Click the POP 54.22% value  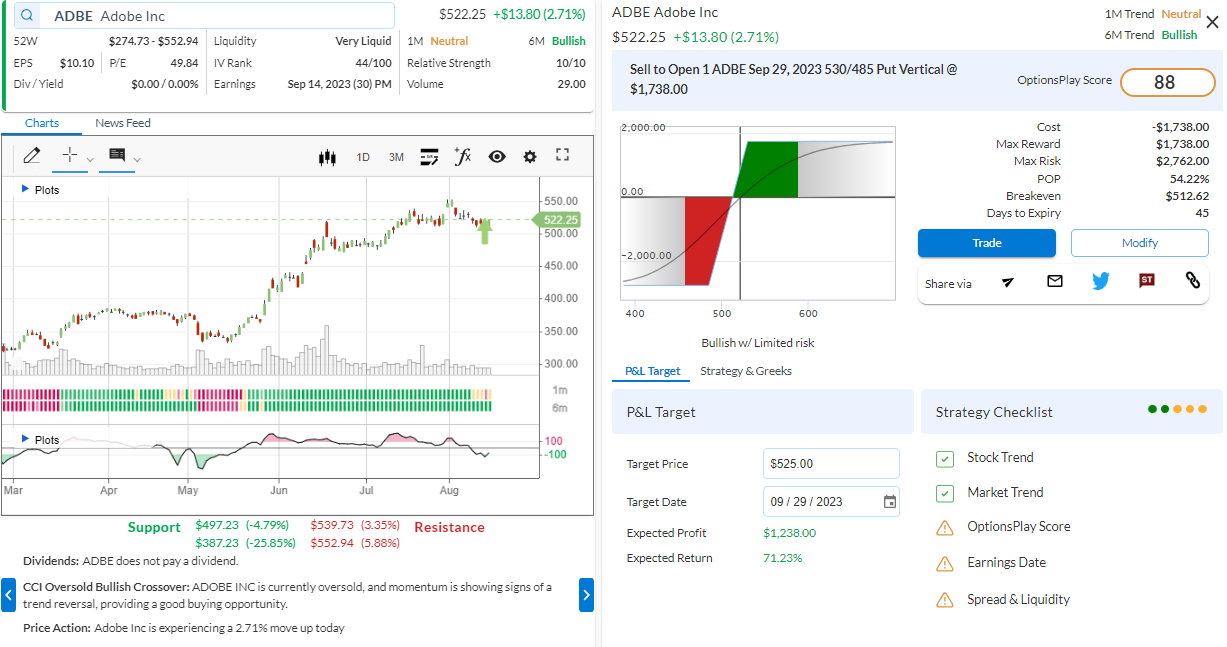[1191, 179]
